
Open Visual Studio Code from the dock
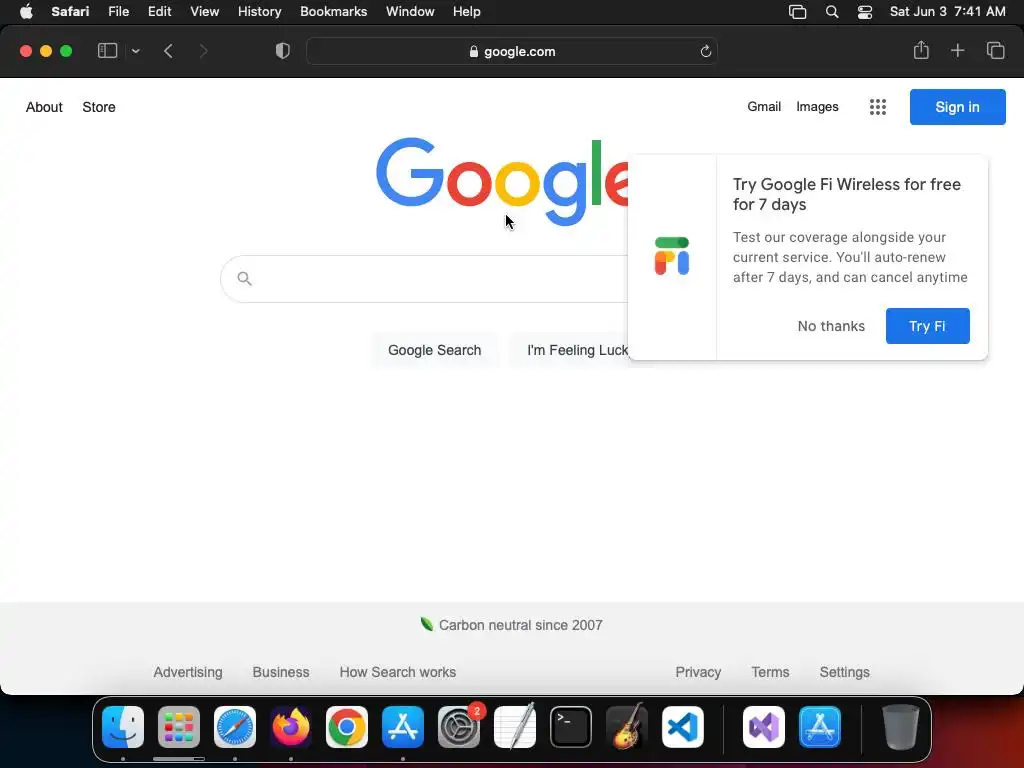pos(682,727)
